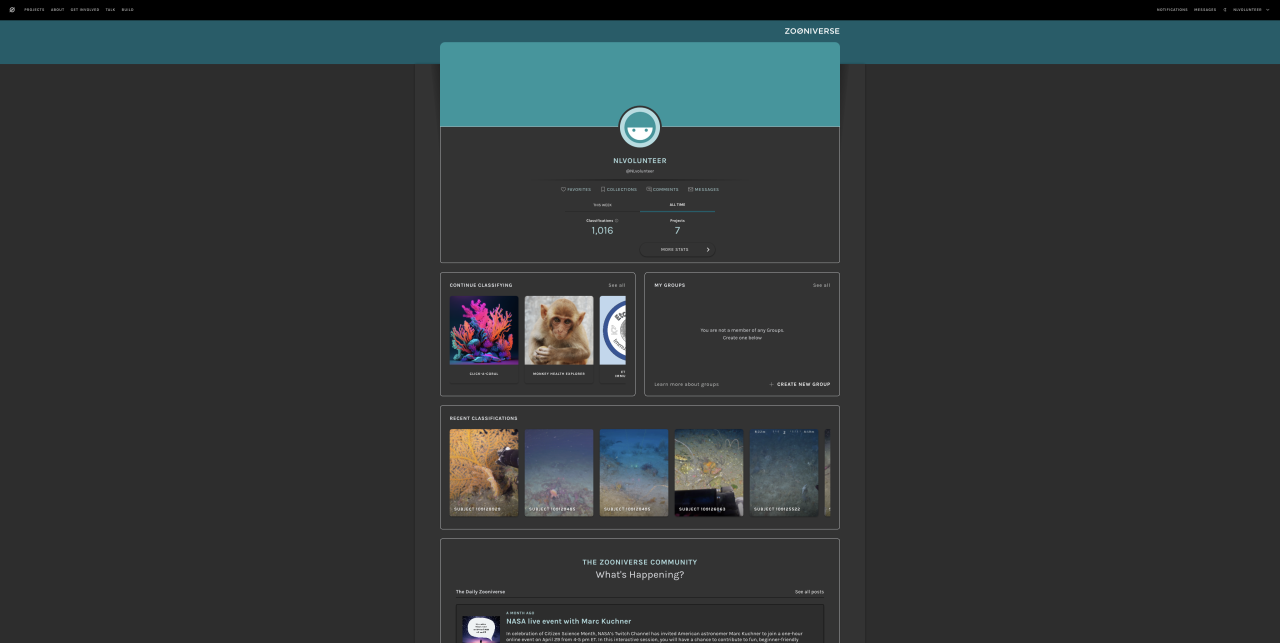Open Build from the top navigation

click(x=128, y=9)
